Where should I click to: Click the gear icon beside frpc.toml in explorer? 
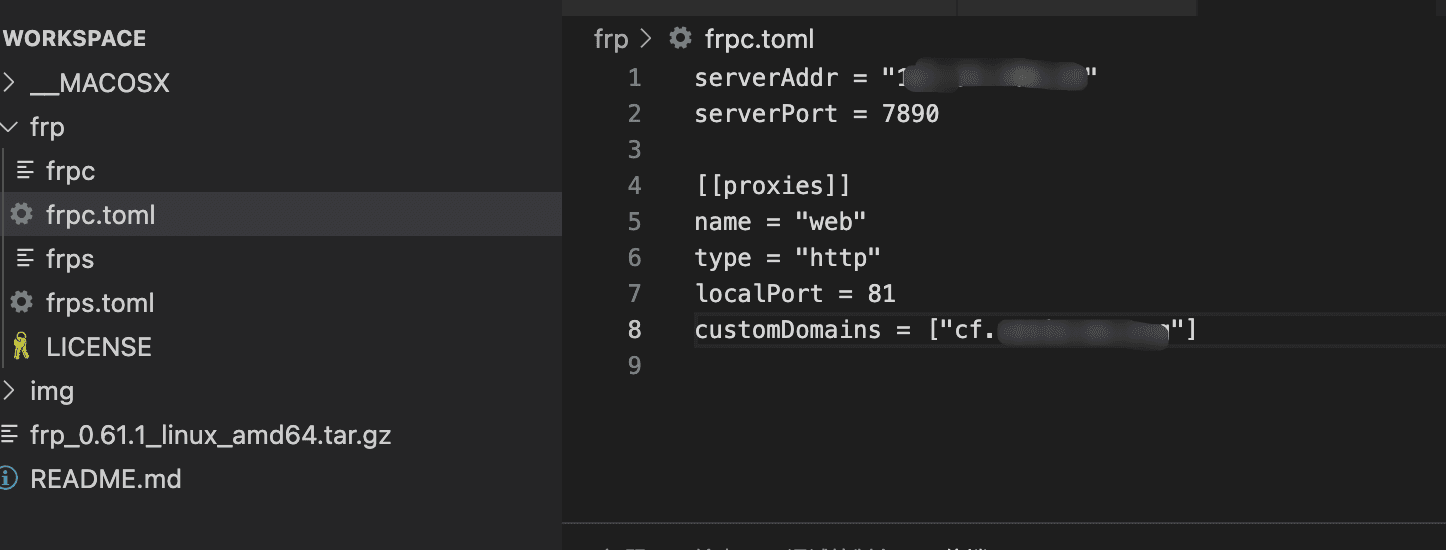[21, 214]
